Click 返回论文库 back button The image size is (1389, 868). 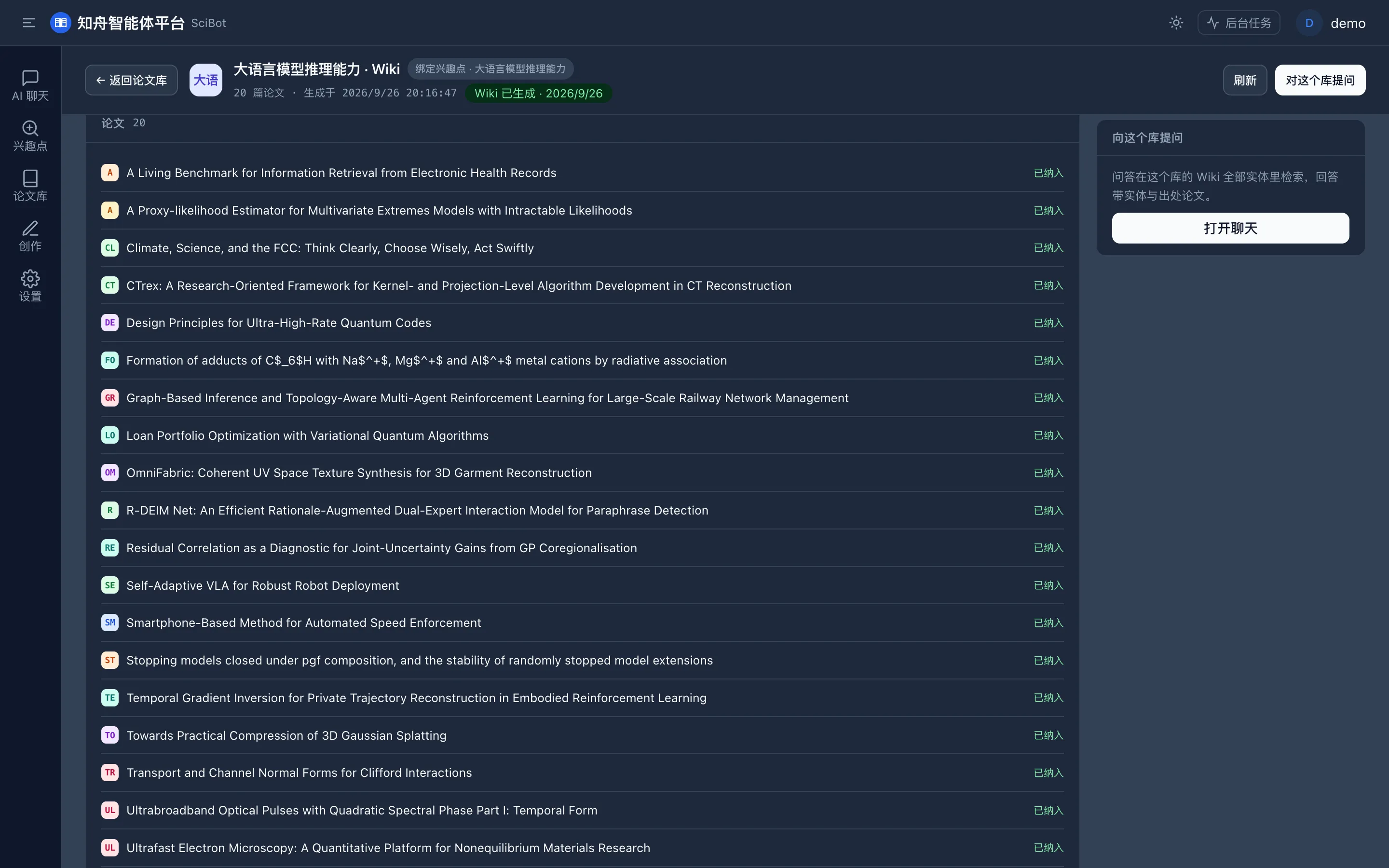click(132, 81)
